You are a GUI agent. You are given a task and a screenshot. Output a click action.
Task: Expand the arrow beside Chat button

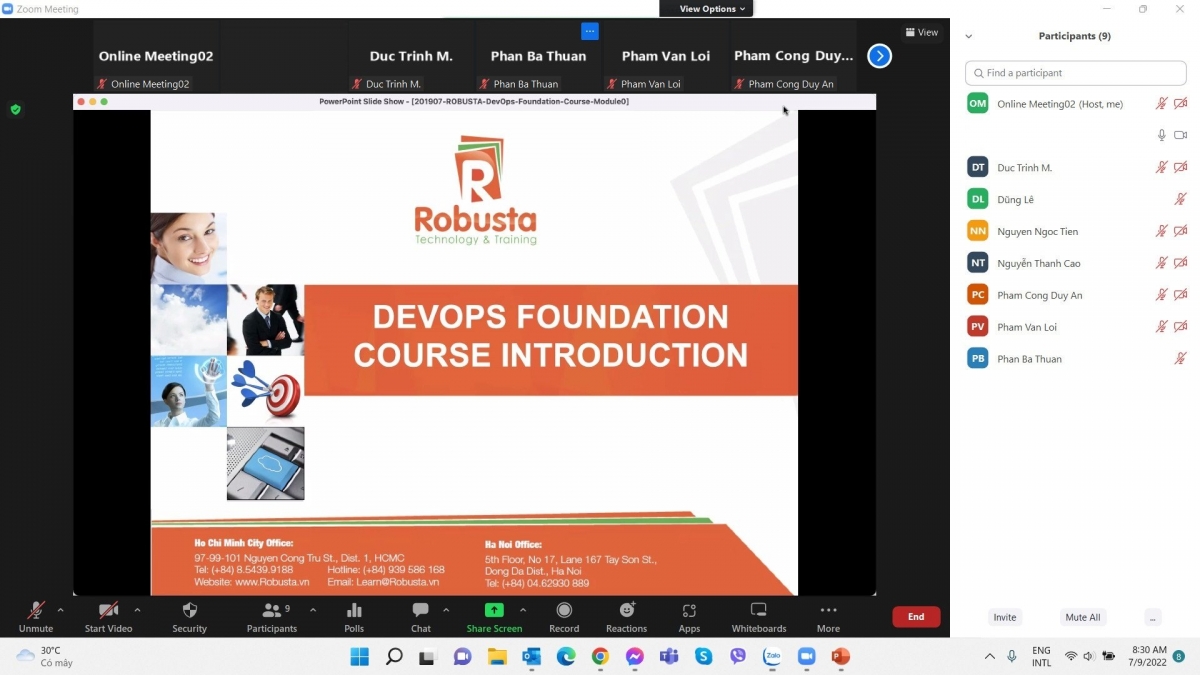446,610
